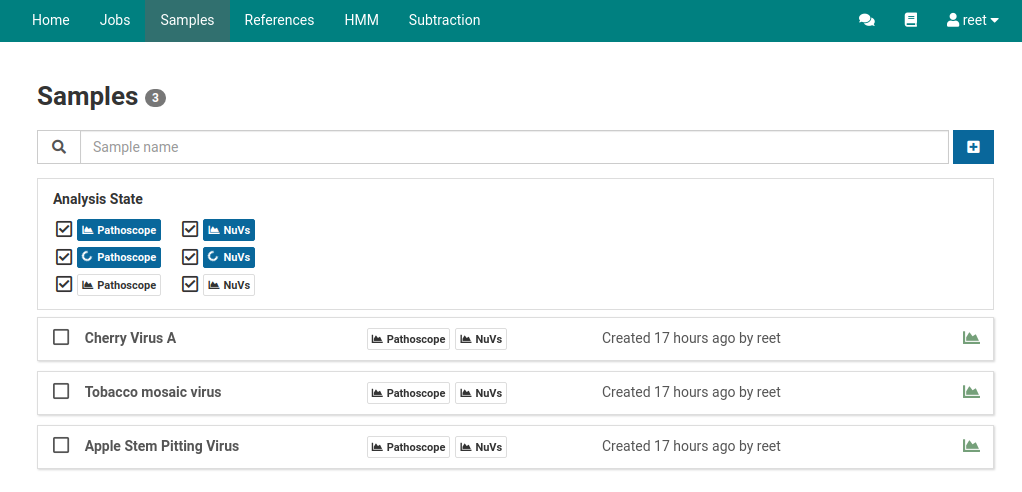
Task: Select the Tobacco mosaic virus checkbox
Action: coord(61,392)
